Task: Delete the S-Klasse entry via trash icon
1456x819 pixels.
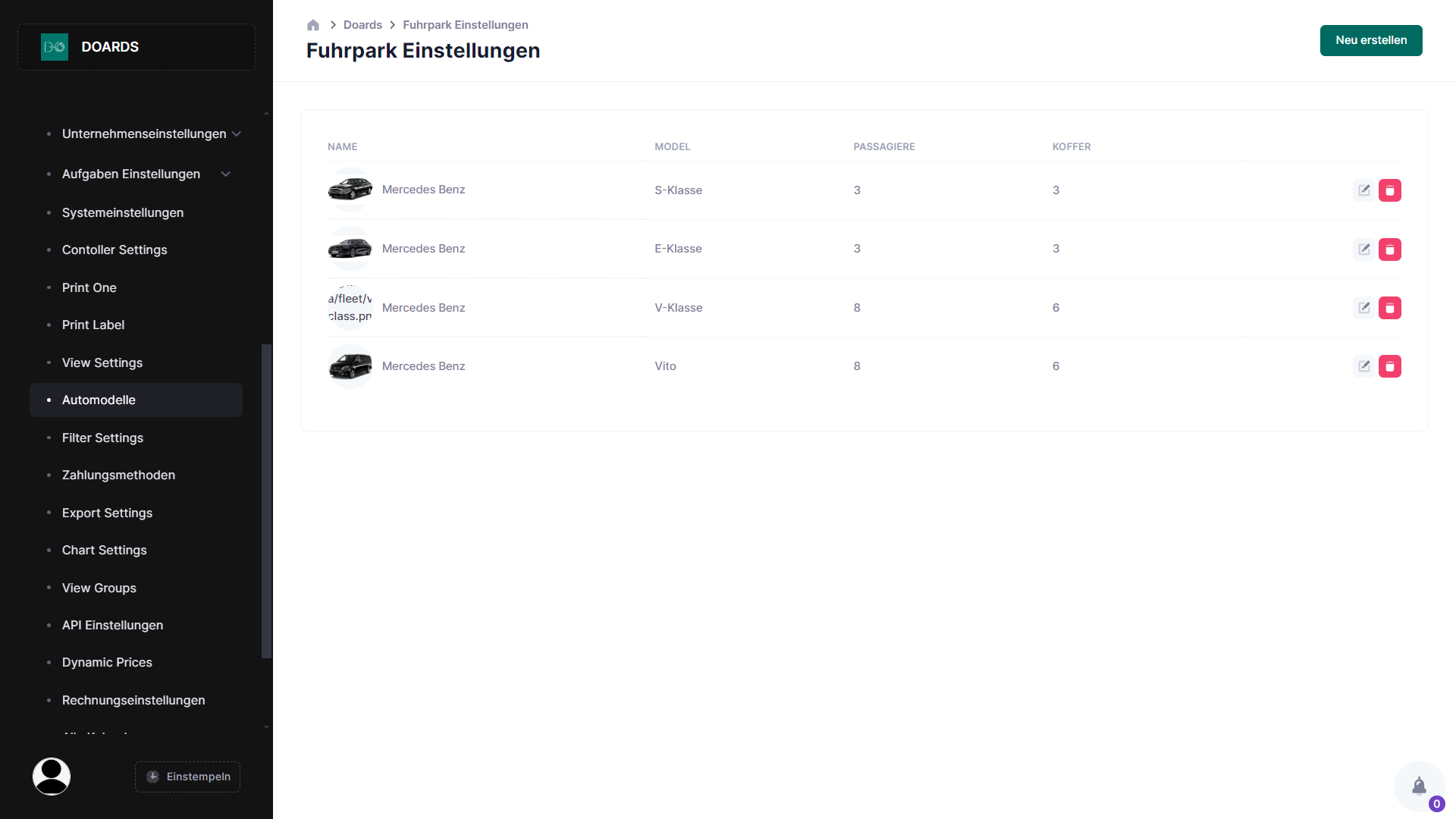Action: pyautogui.click(x=1389, y=190)
